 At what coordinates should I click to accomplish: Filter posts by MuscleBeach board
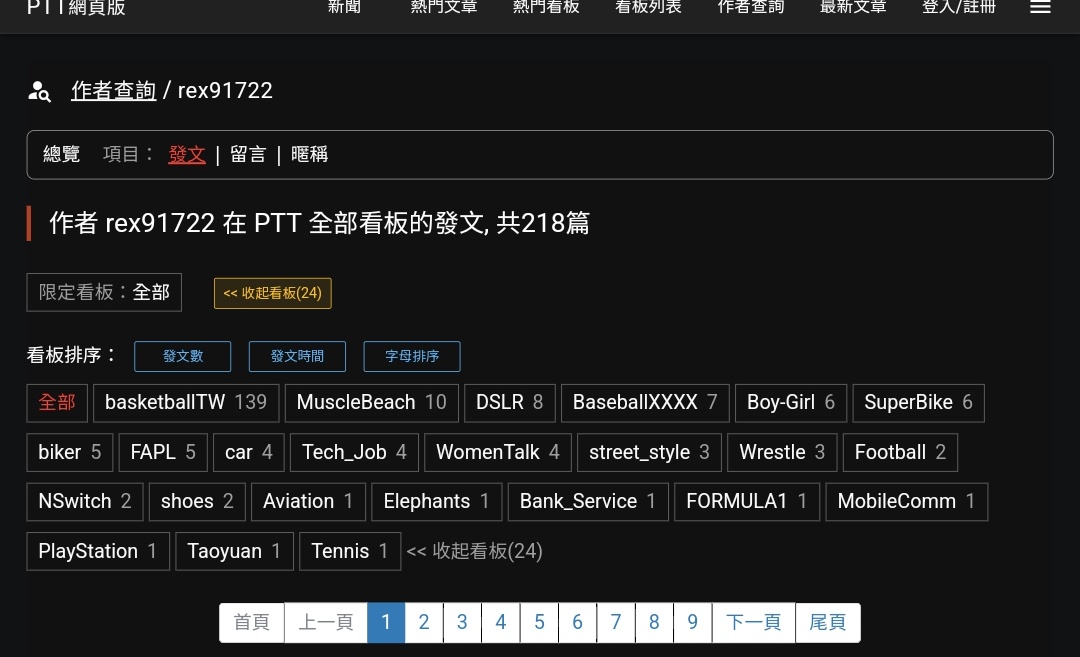(x=371, y=402)
